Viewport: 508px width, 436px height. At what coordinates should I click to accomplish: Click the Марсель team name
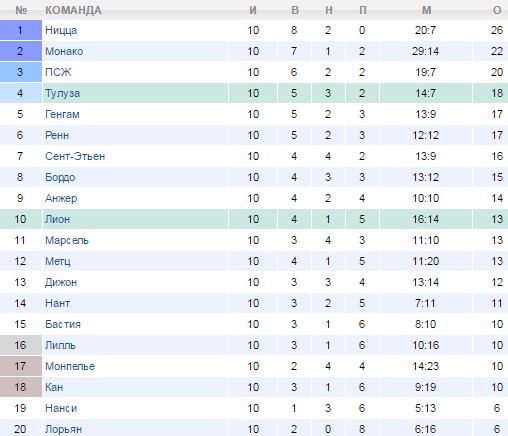coord(67,240)
